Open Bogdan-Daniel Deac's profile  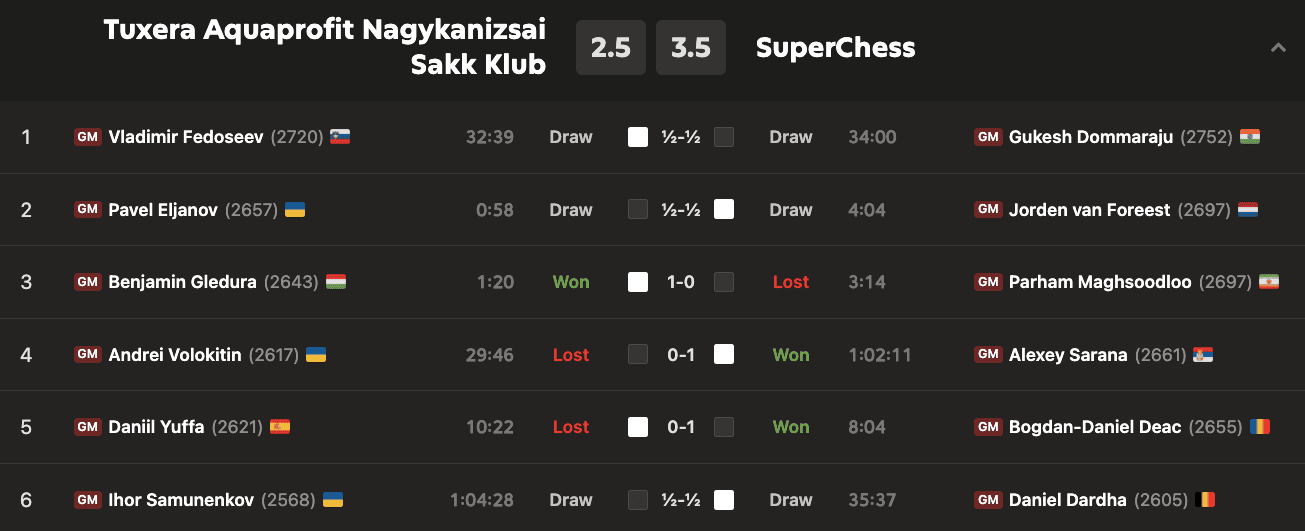pos(1095,427)
